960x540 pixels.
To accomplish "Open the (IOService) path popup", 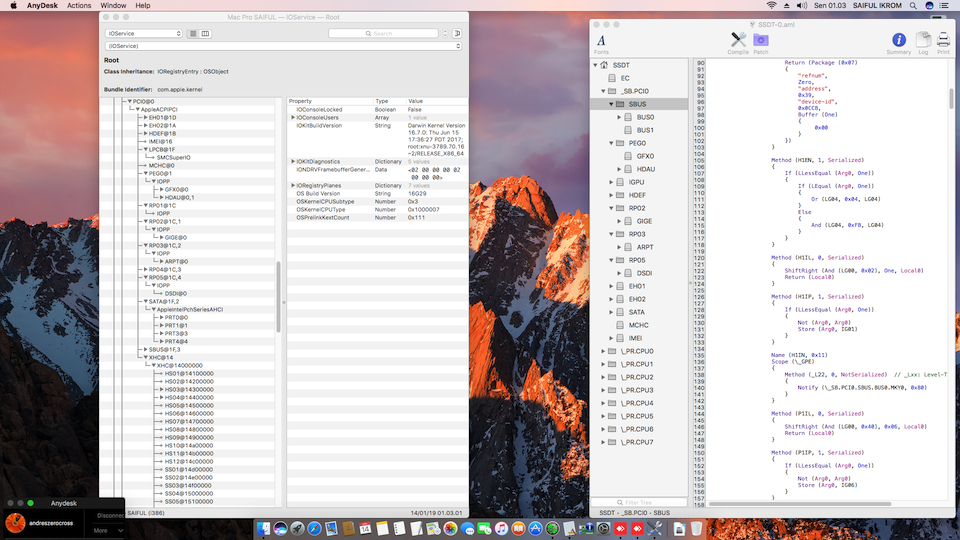I will (x=283, y=46).
